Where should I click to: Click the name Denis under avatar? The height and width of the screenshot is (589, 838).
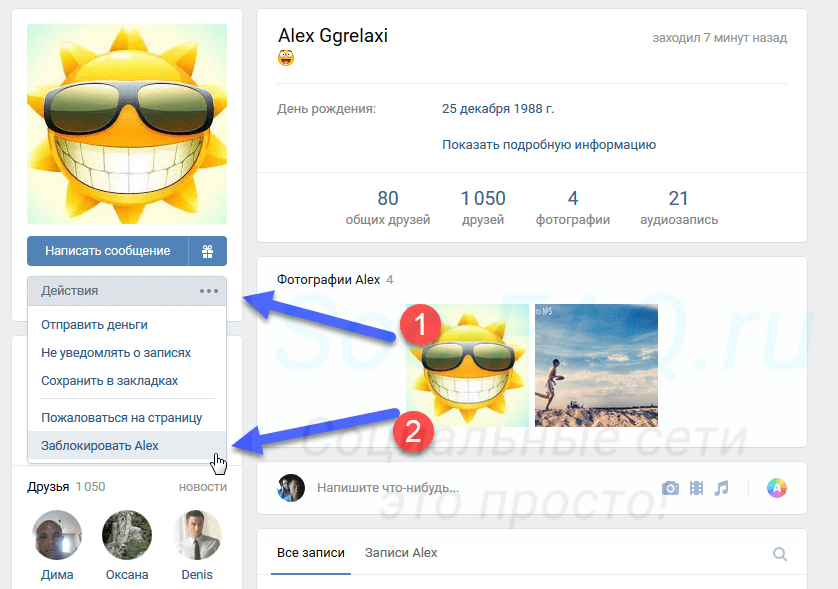click(x=197, y=575)
